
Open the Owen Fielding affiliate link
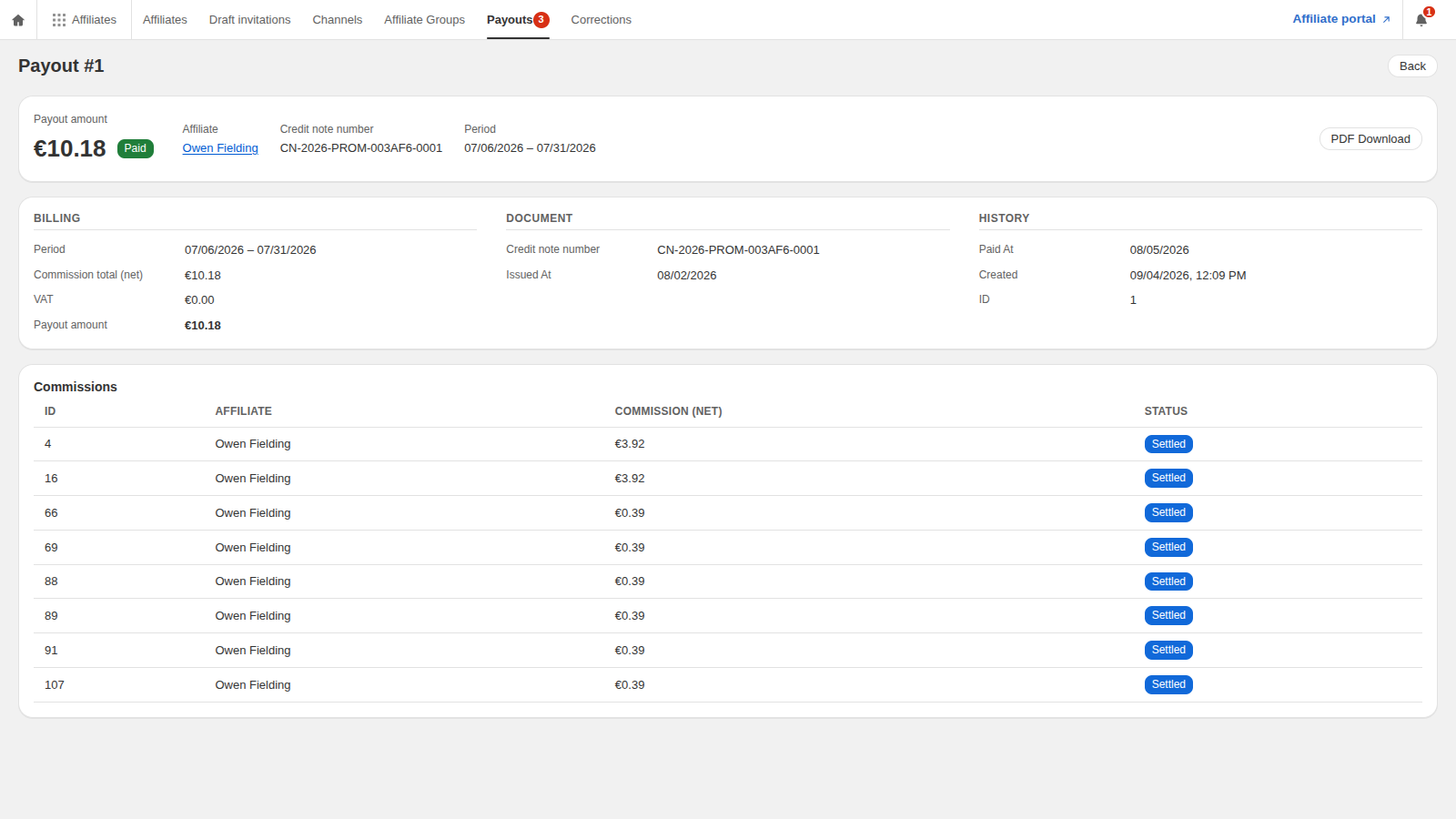pyautogui.click(x=220, y=148)
